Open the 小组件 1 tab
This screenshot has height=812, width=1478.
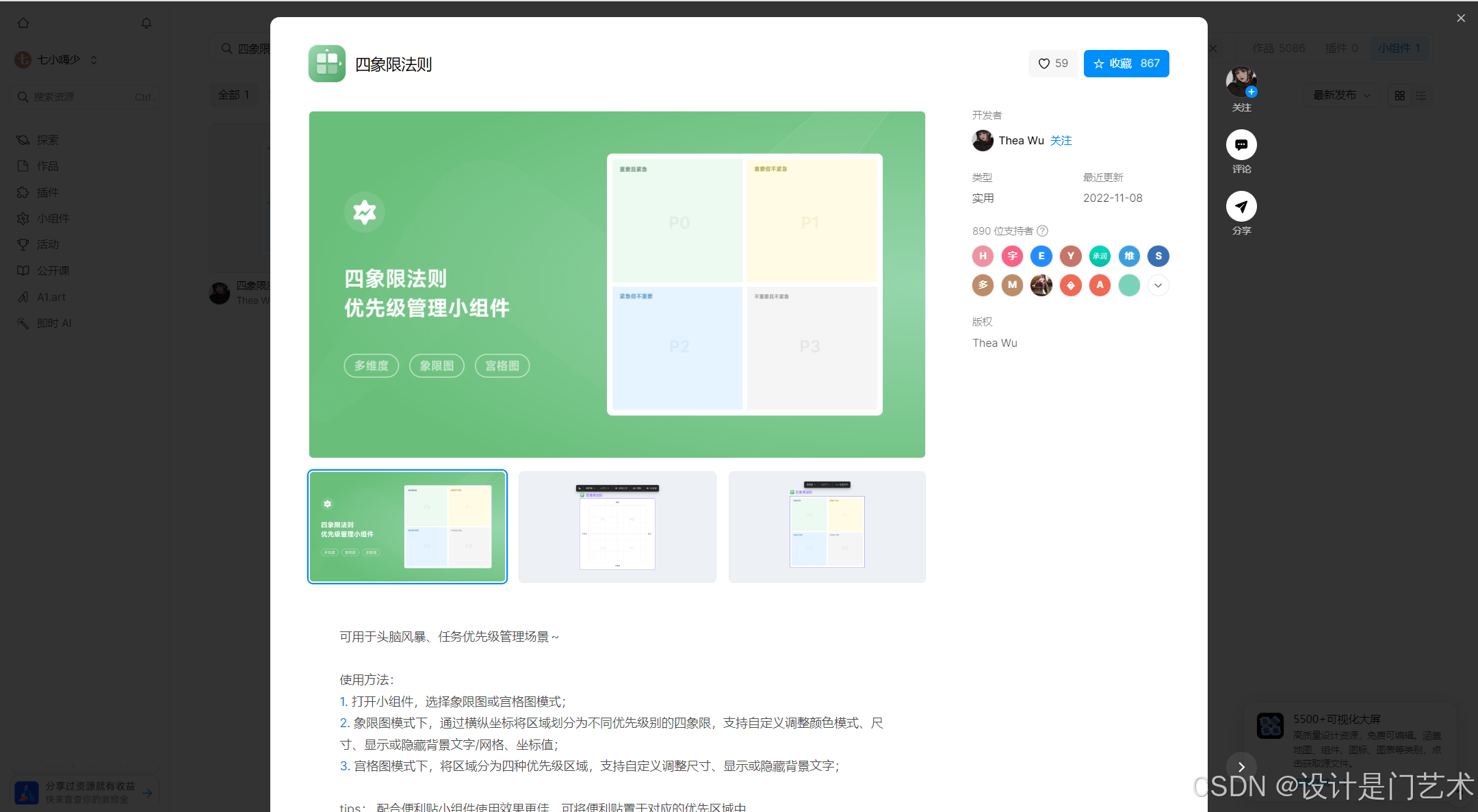point(1399,48)
